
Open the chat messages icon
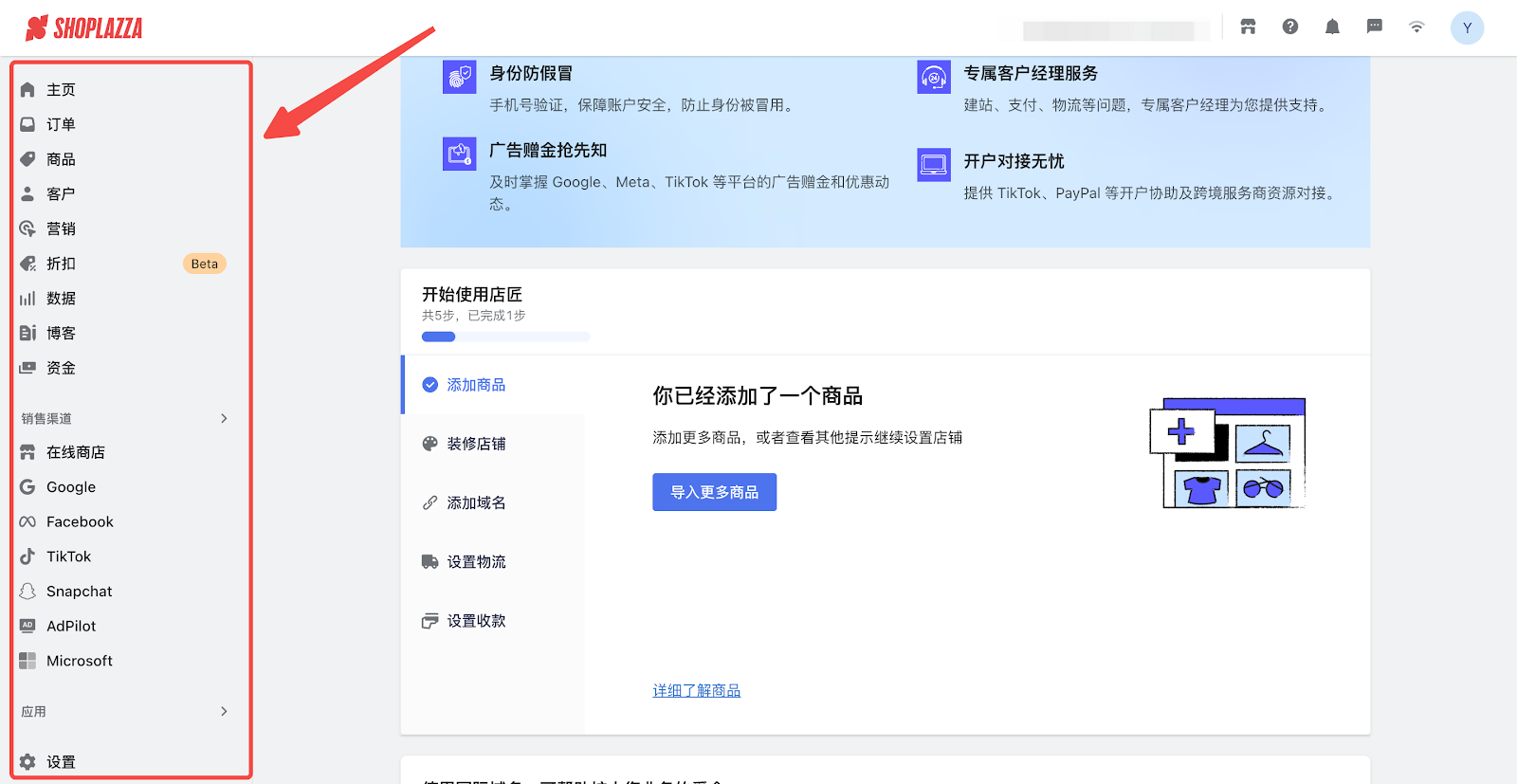click(x=1374, y=27)
